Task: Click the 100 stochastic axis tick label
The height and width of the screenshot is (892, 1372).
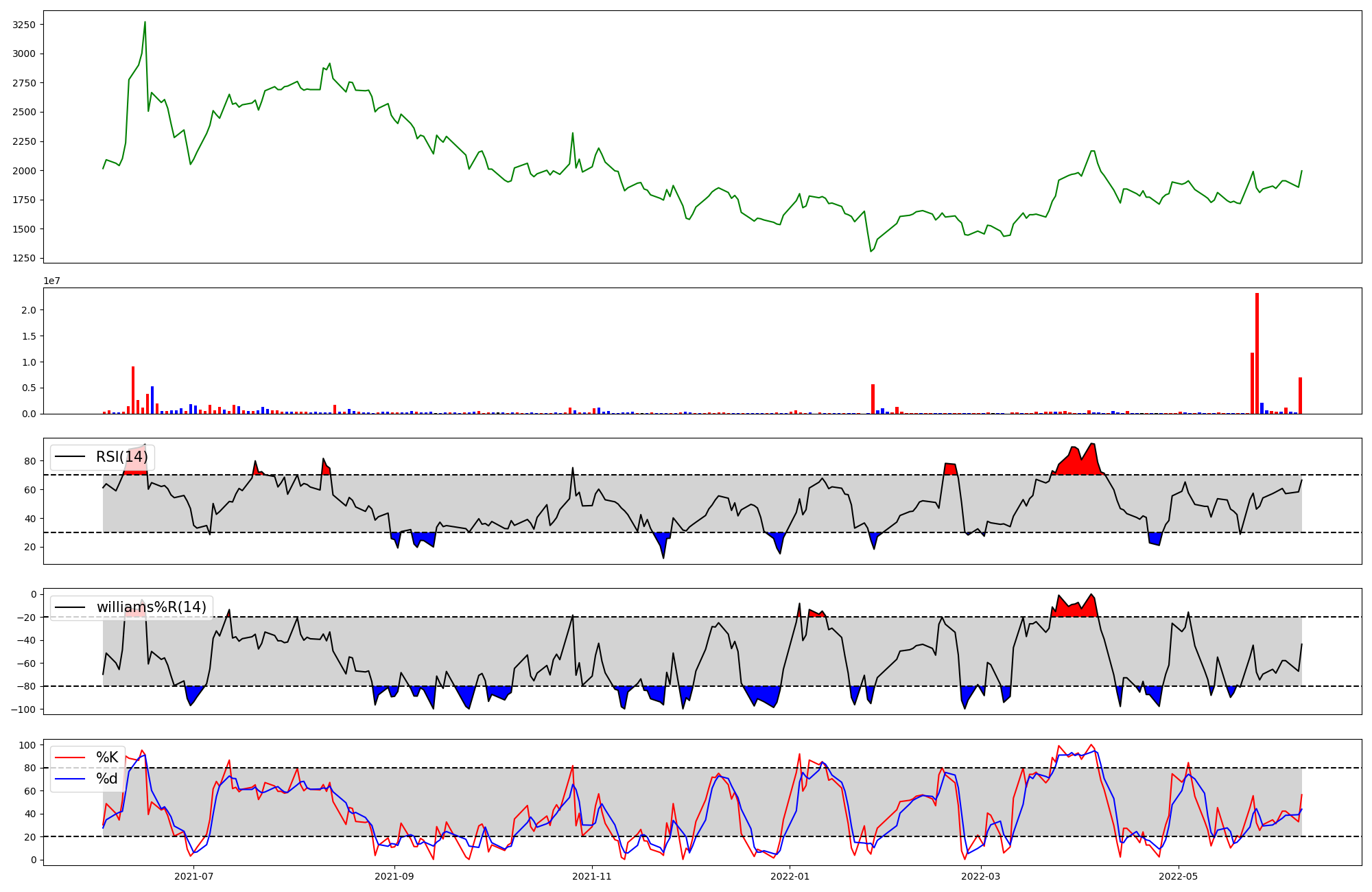Action: (27, 745)
